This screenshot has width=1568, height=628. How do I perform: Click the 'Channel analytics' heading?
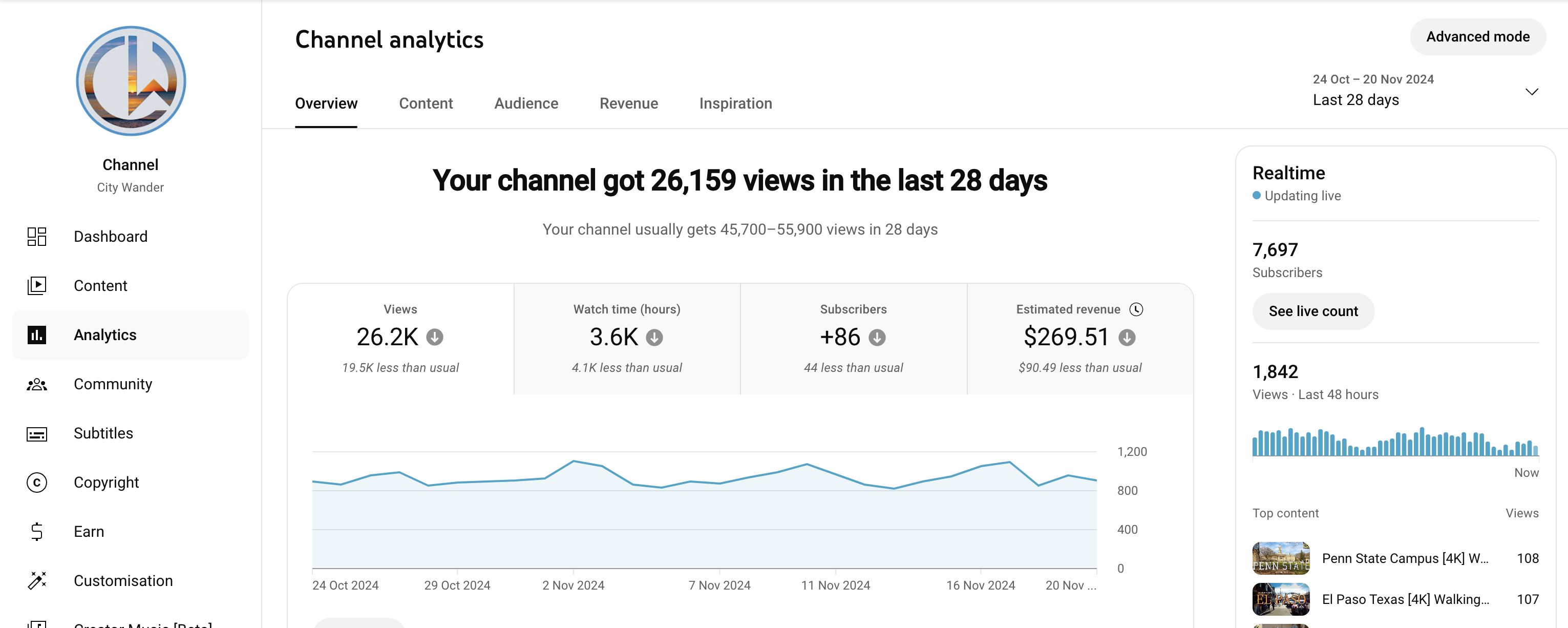pyautogui.click(x=389, y=39)
